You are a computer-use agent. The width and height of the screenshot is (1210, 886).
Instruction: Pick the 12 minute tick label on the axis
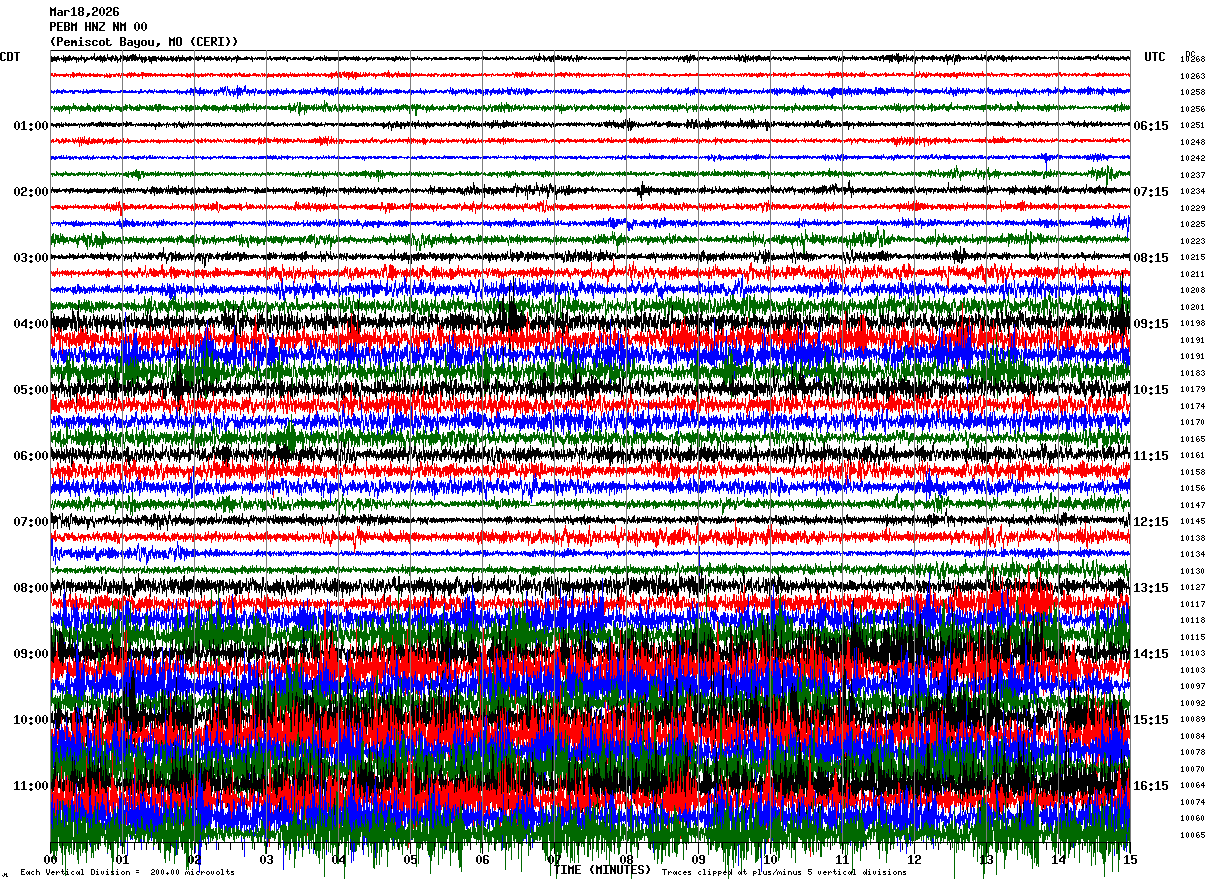point(914,860)
